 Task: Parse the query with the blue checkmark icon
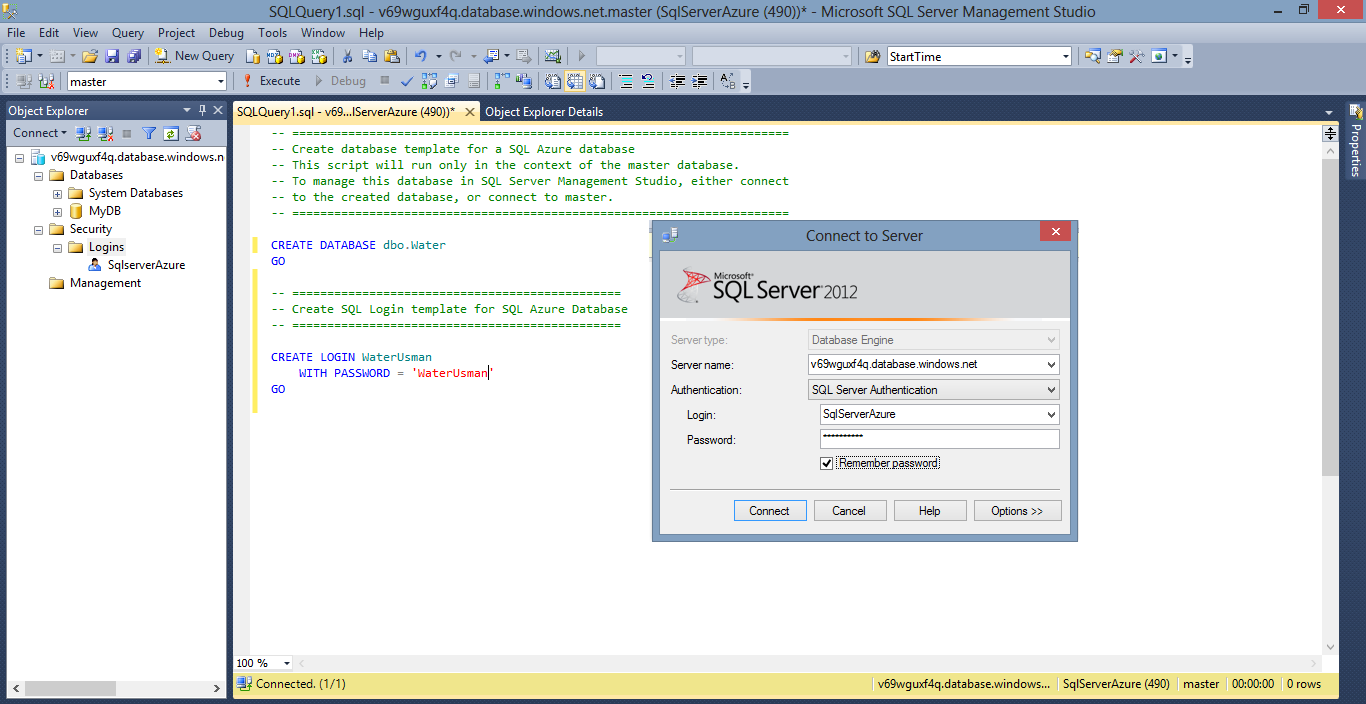click(407, 81)
